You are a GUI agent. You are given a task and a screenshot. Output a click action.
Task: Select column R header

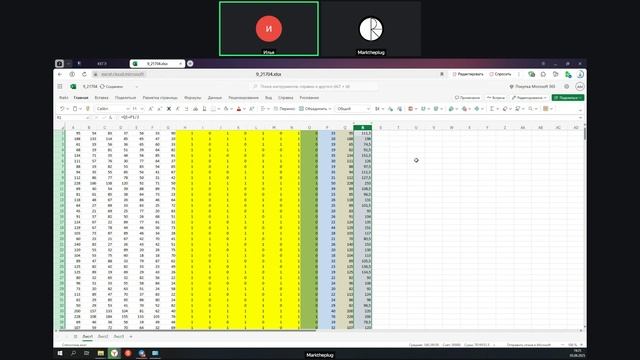pos(362,128)
